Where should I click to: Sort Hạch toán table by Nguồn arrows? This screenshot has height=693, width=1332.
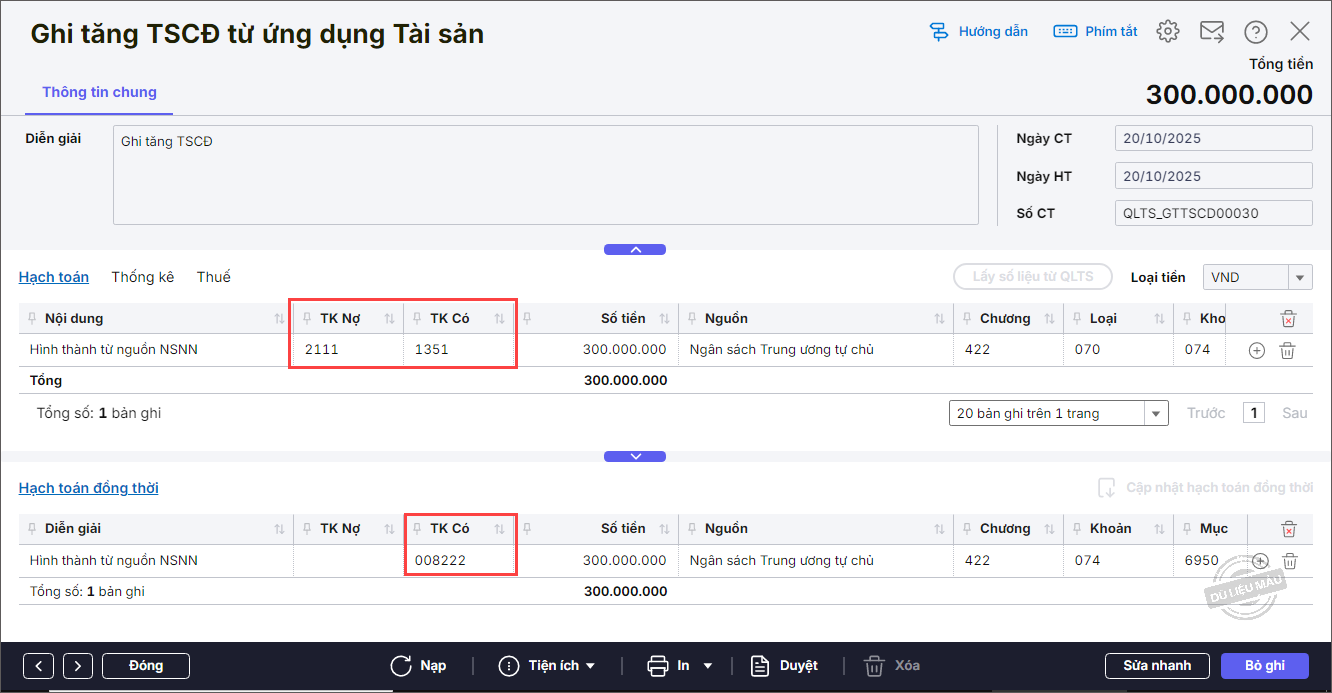pos(939,319)
